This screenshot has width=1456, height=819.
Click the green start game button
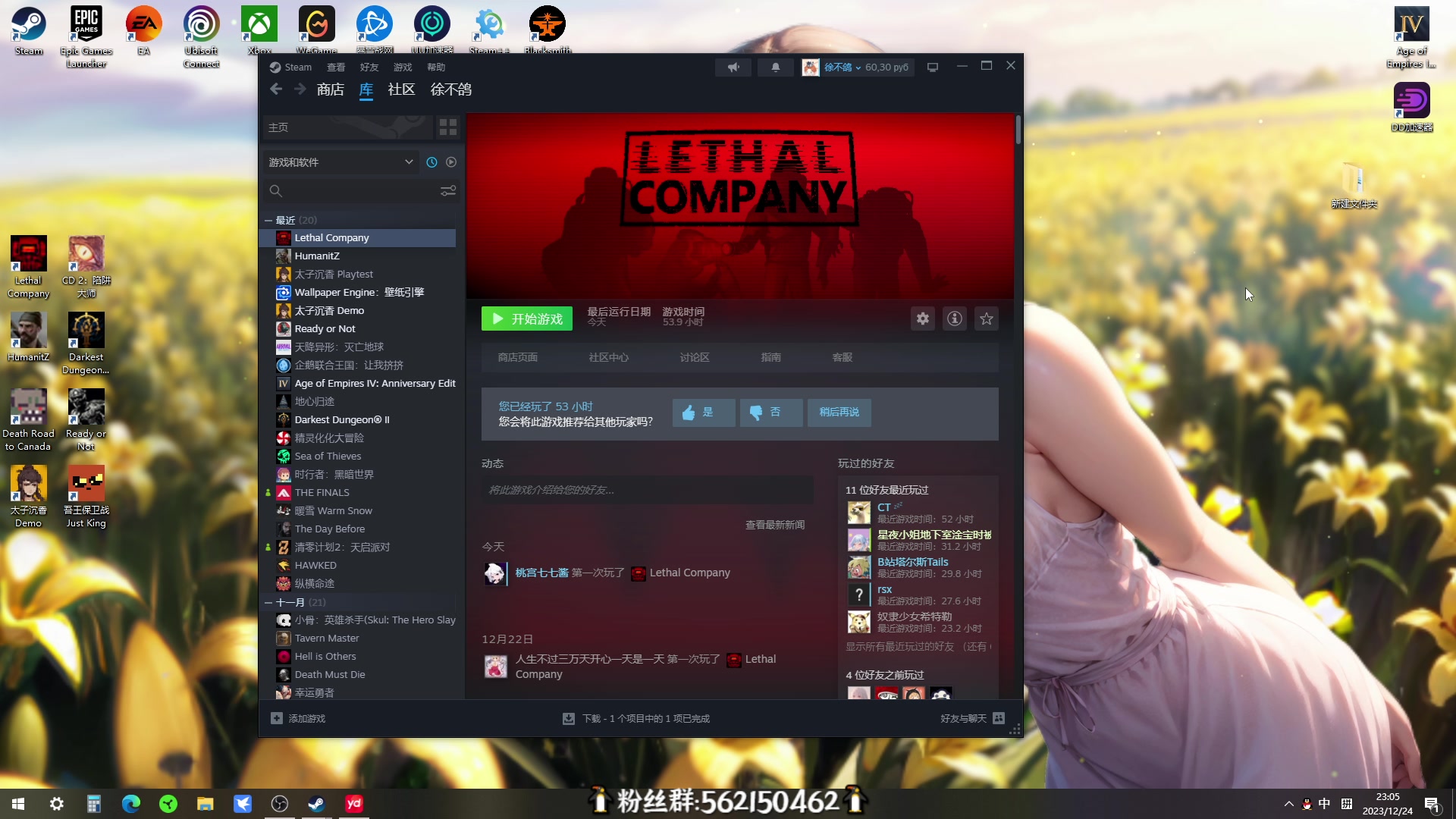tap(527, 319)
